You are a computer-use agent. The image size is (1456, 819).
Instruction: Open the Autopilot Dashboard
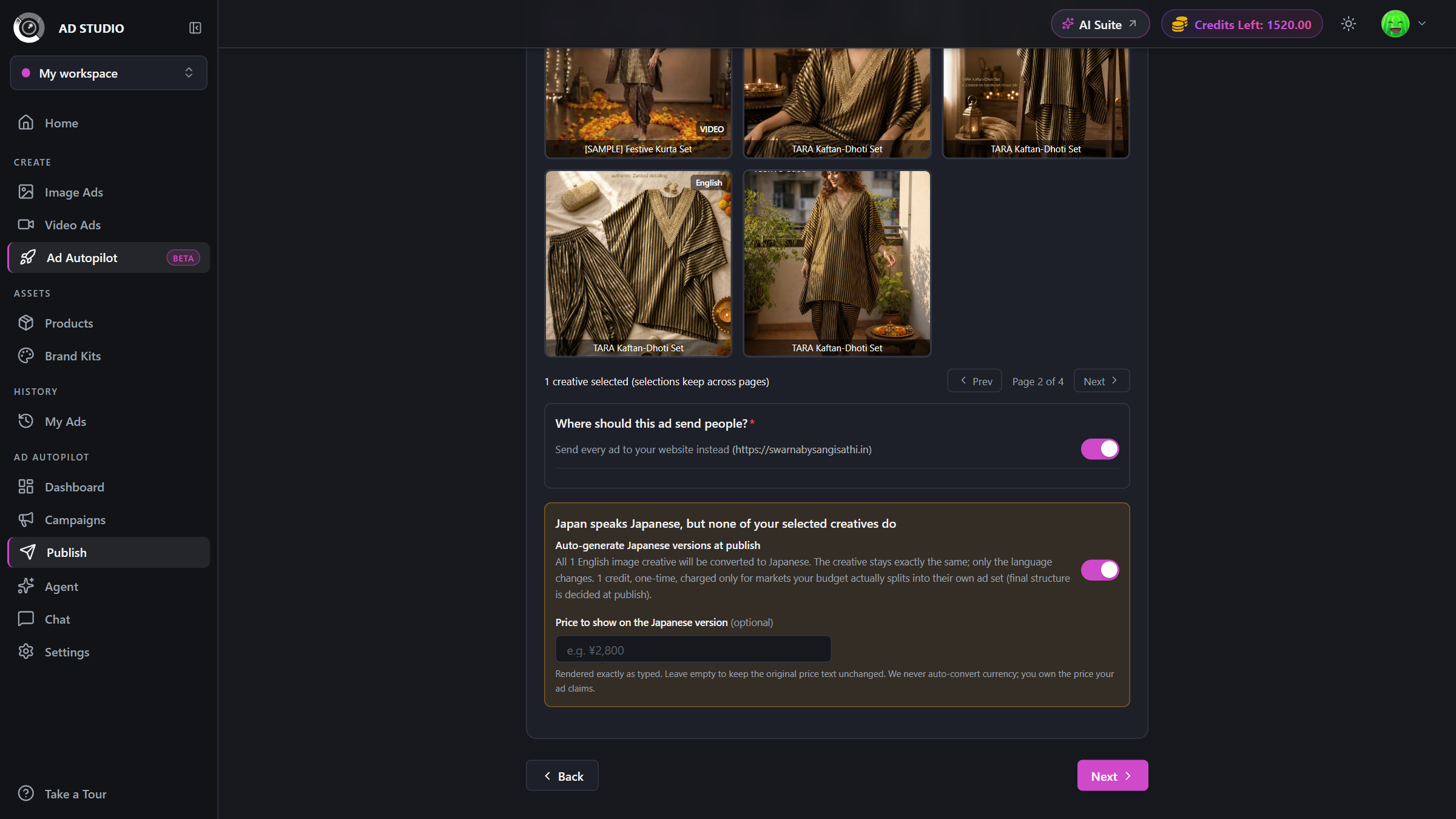pyautogui.click(x=109, y=487)
